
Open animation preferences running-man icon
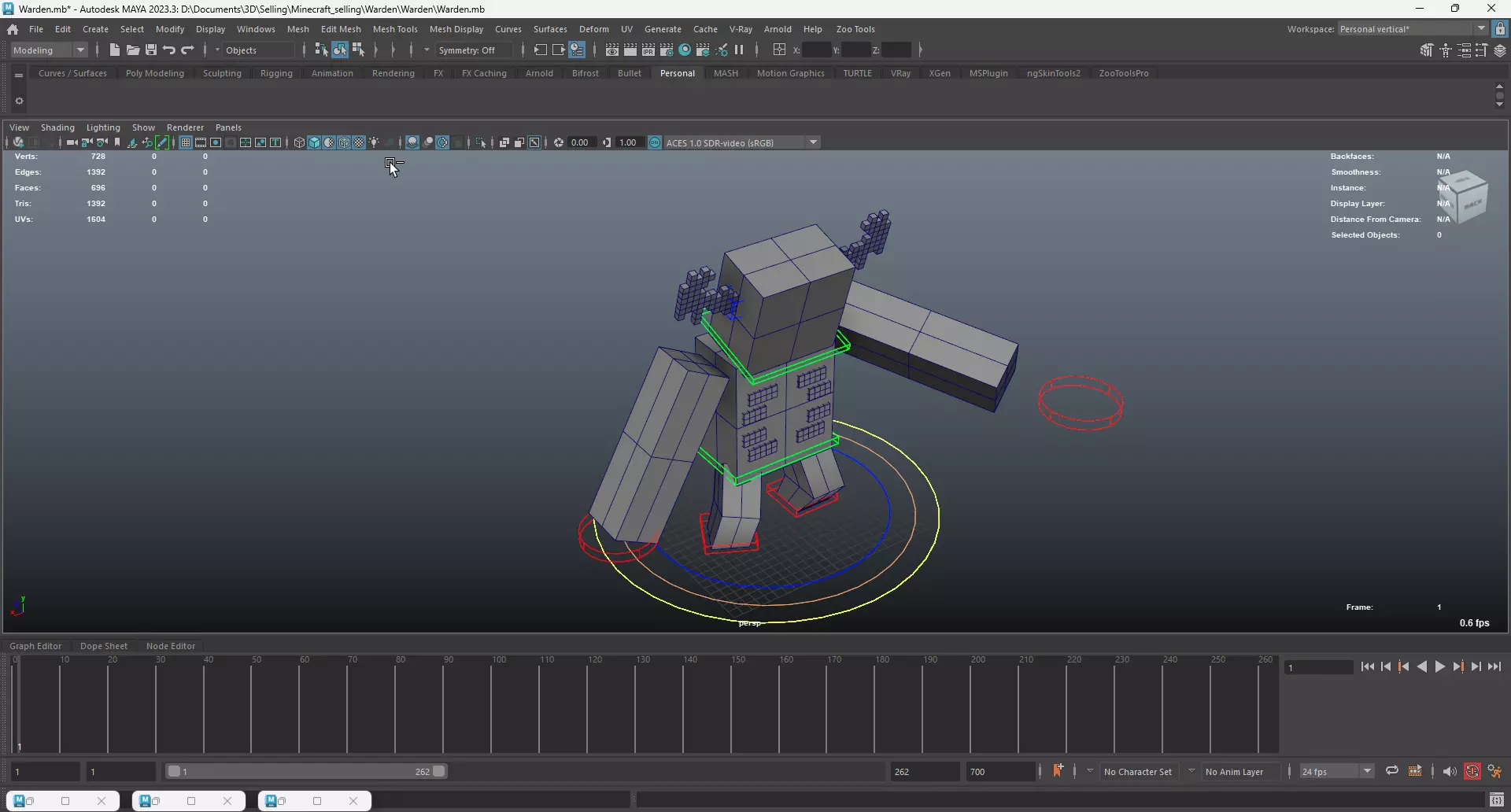[x=1494, y=771]
